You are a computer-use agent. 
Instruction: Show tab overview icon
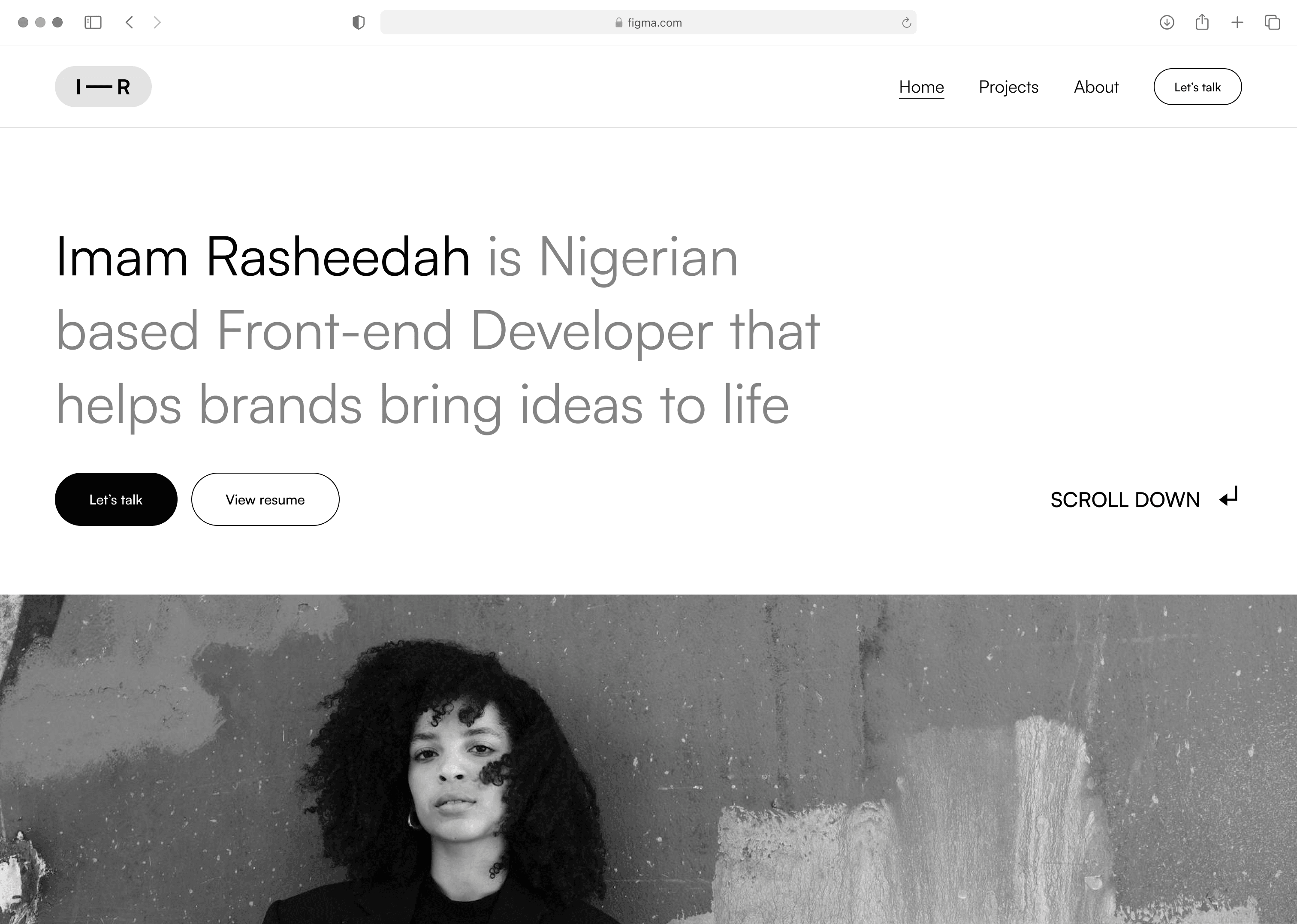click(1273, 22)
